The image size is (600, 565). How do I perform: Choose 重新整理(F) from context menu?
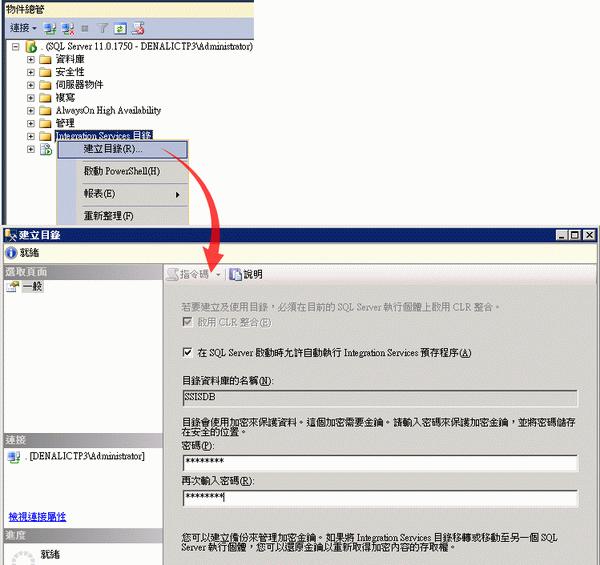click(x=122, y=216)
